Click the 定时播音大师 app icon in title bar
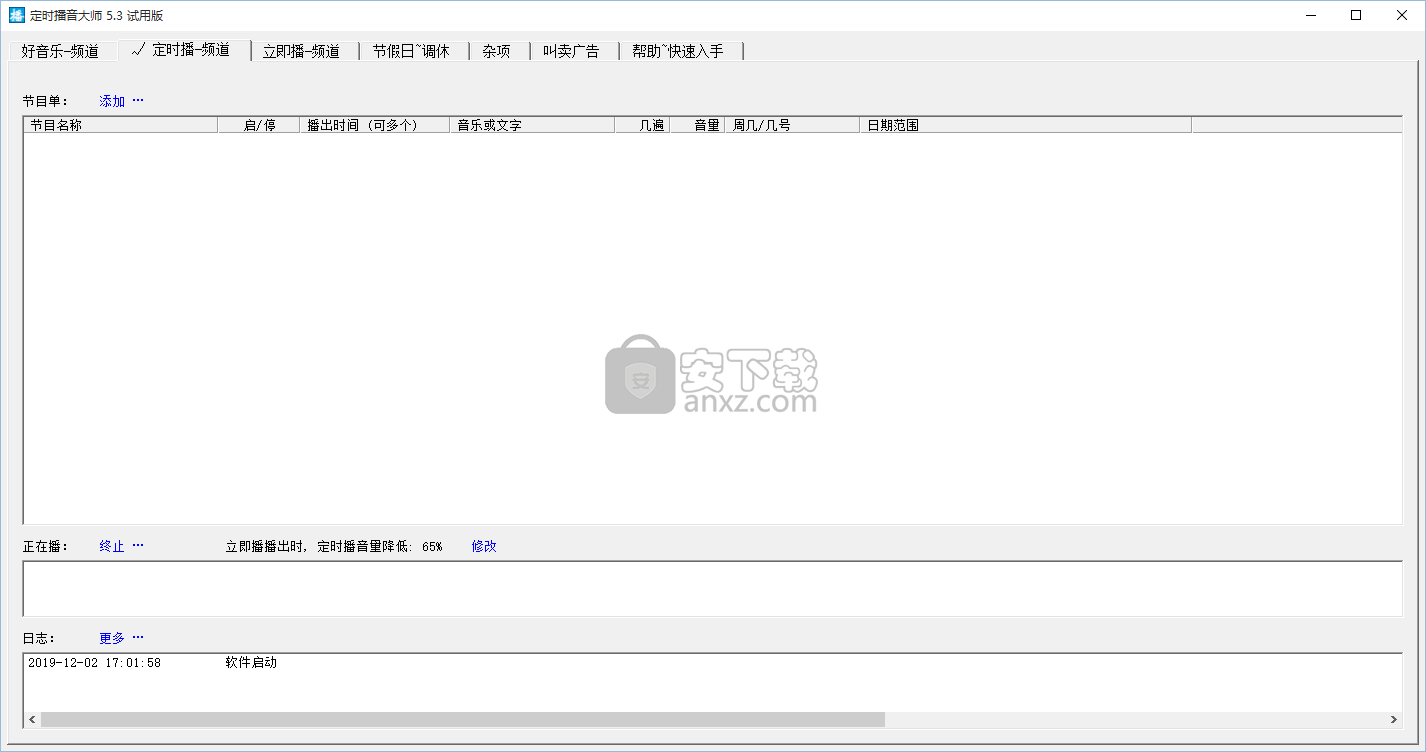This screenshot has width=1426, height=752. [17, 15]
